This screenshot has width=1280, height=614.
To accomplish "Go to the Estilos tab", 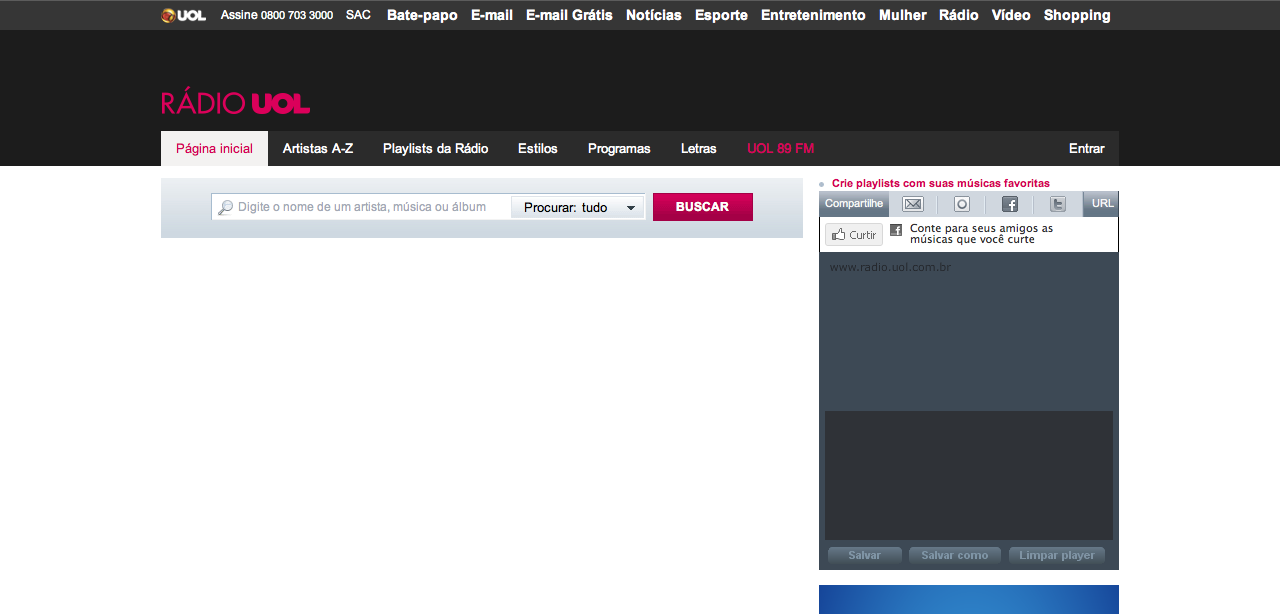I will (538, 149).
